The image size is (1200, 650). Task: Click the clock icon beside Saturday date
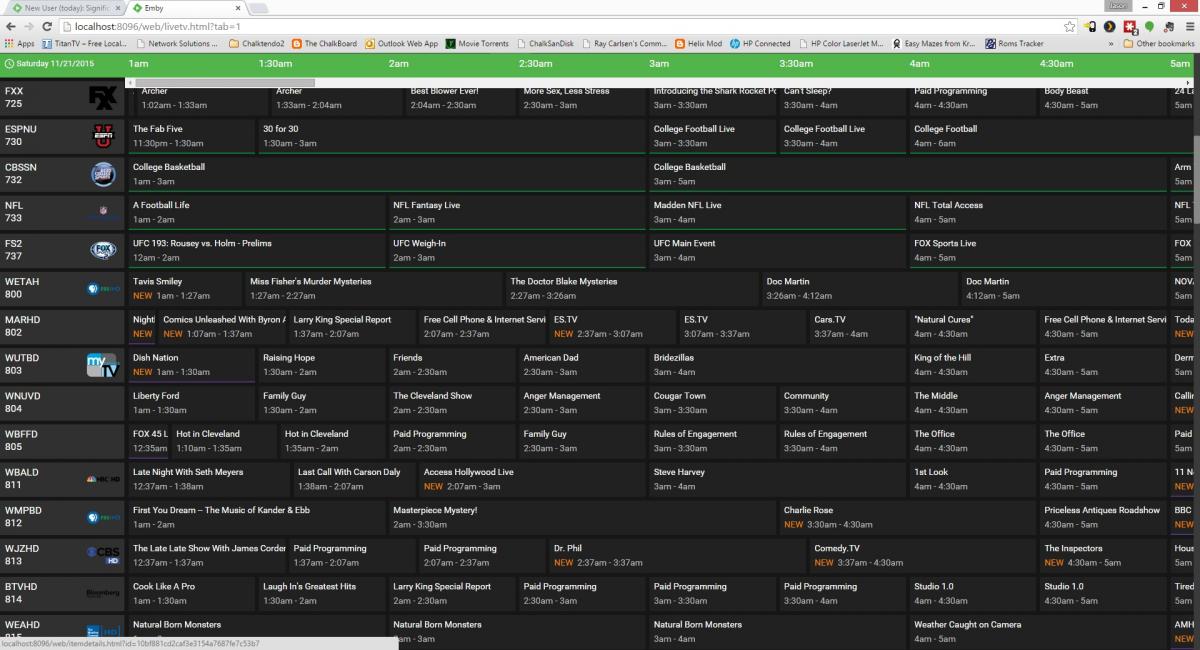10,63
